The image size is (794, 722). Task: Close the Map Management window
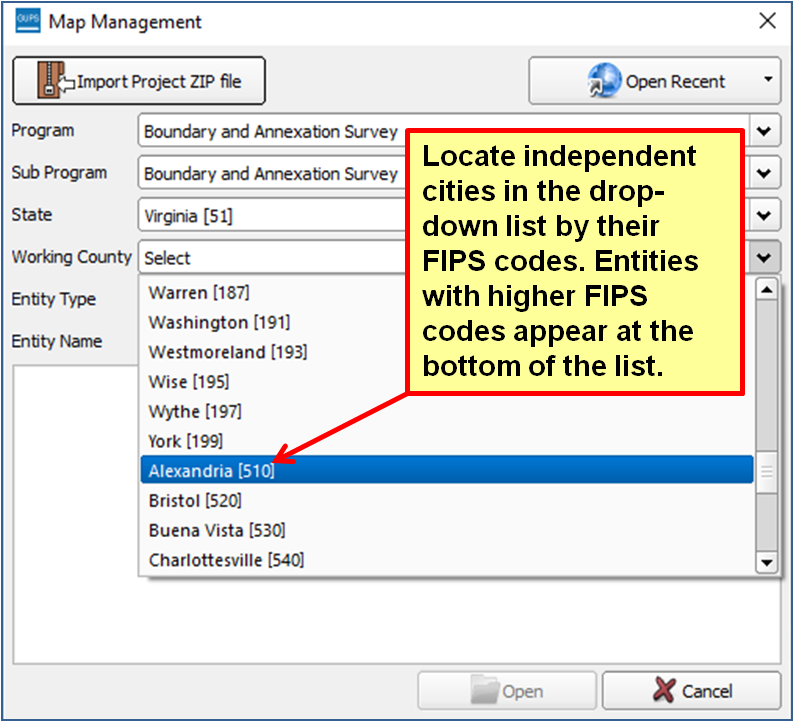coord(768,21)
